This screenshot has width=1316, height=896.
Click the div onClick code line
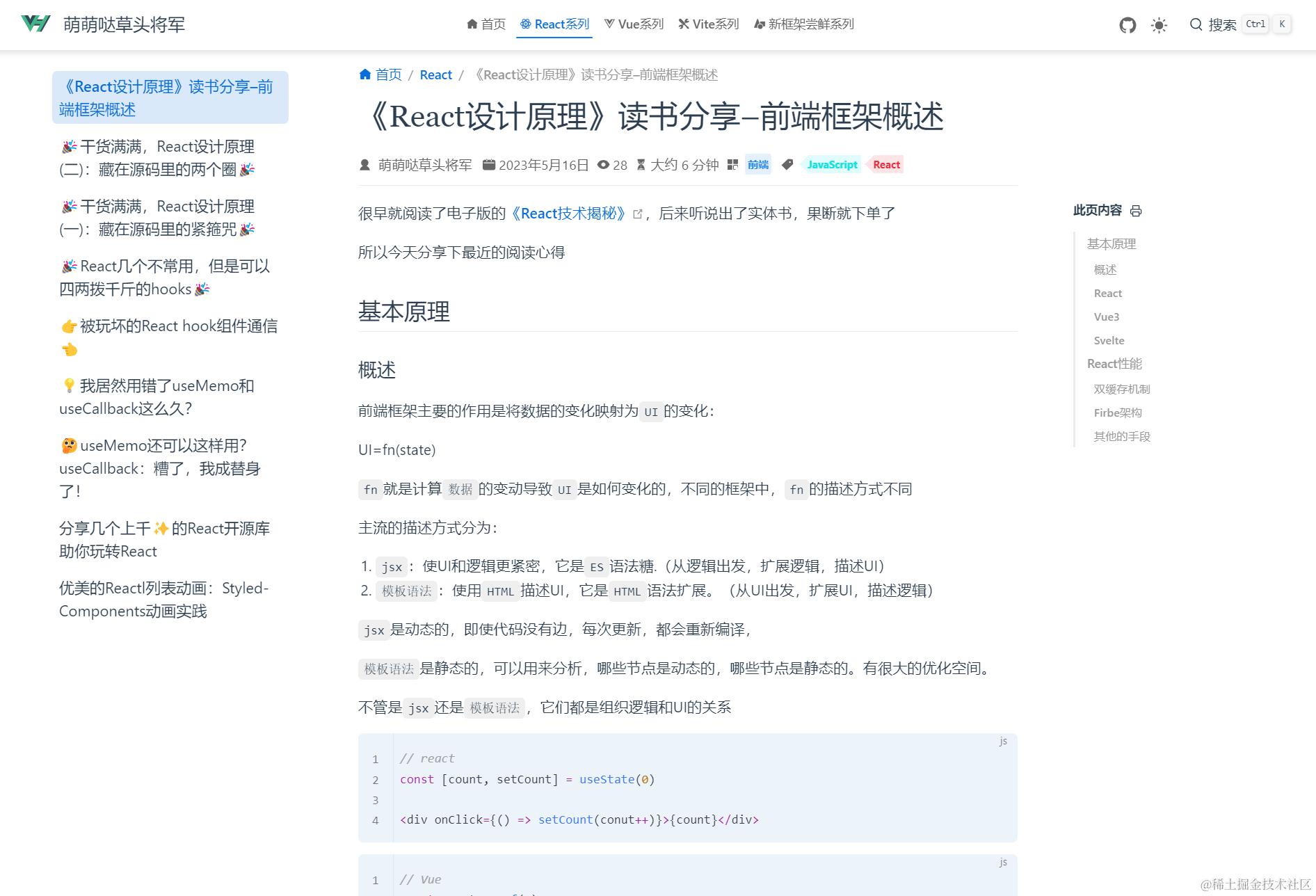(579, 819)
